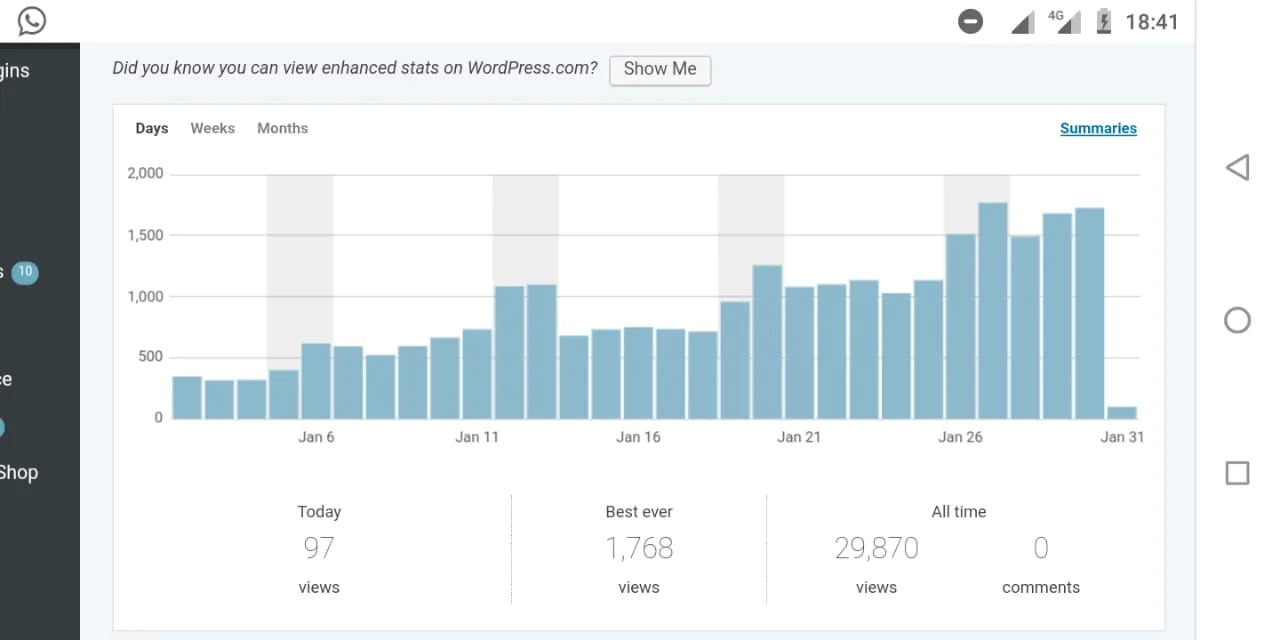Click the 500 y-axis label
Image resolution: width=1280 pixels, height=640 pixels.
[x=150, y=357]
